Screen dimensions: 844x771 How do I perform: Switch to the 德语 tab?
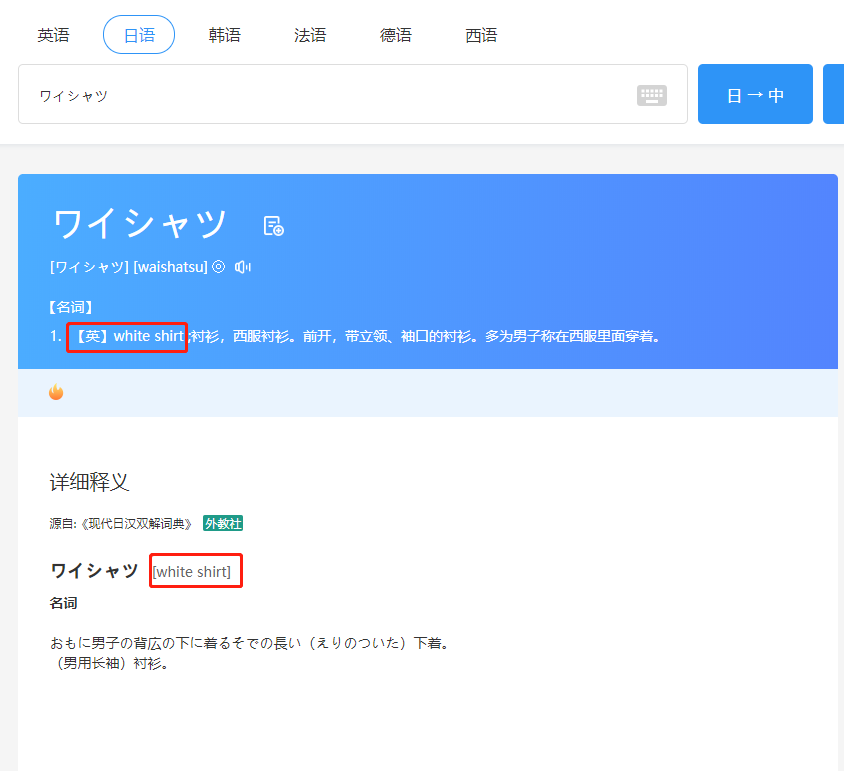click(x=396, y=35)
